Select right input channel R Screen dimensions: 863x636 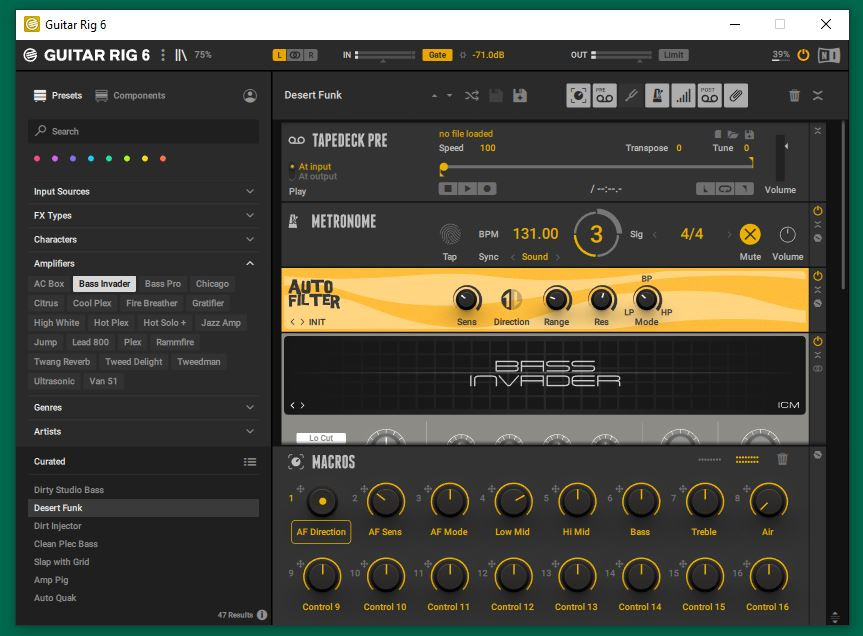pyautogui.click(x=311, y=55)
